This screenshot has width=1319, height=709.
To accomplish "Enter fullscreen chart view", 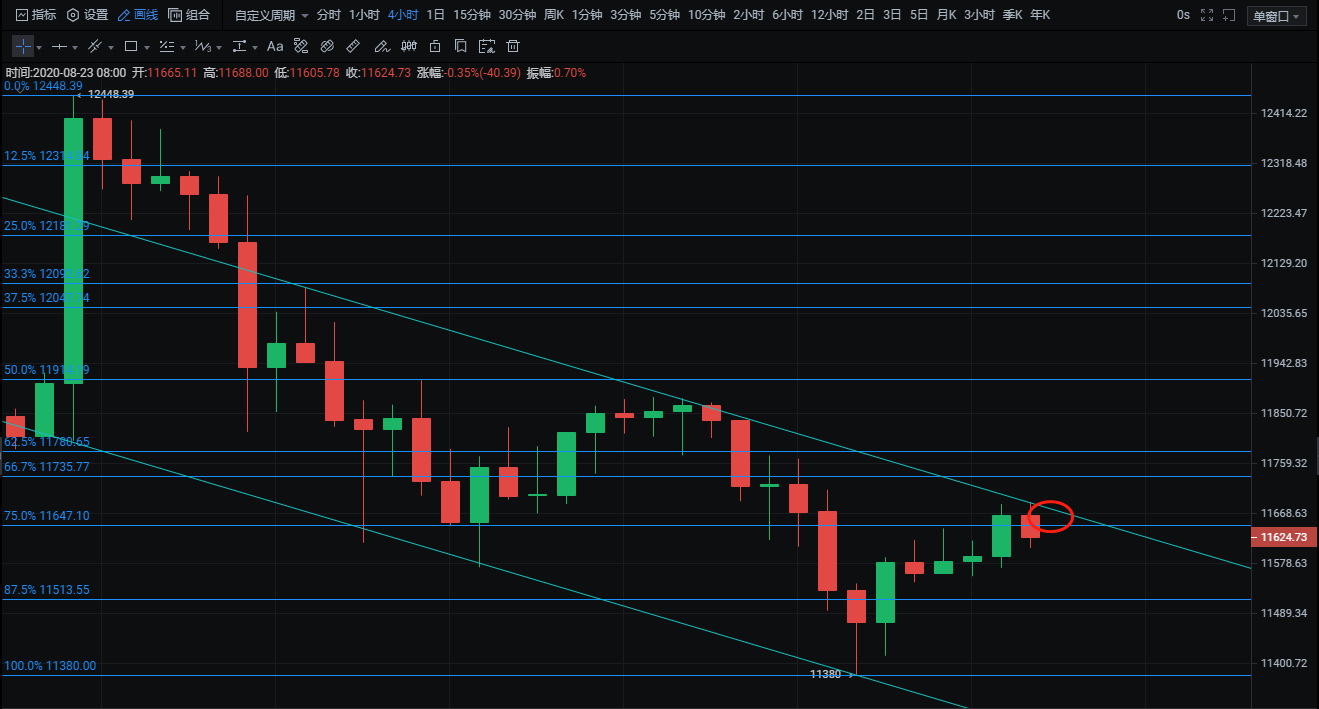I will (1208, 16).
